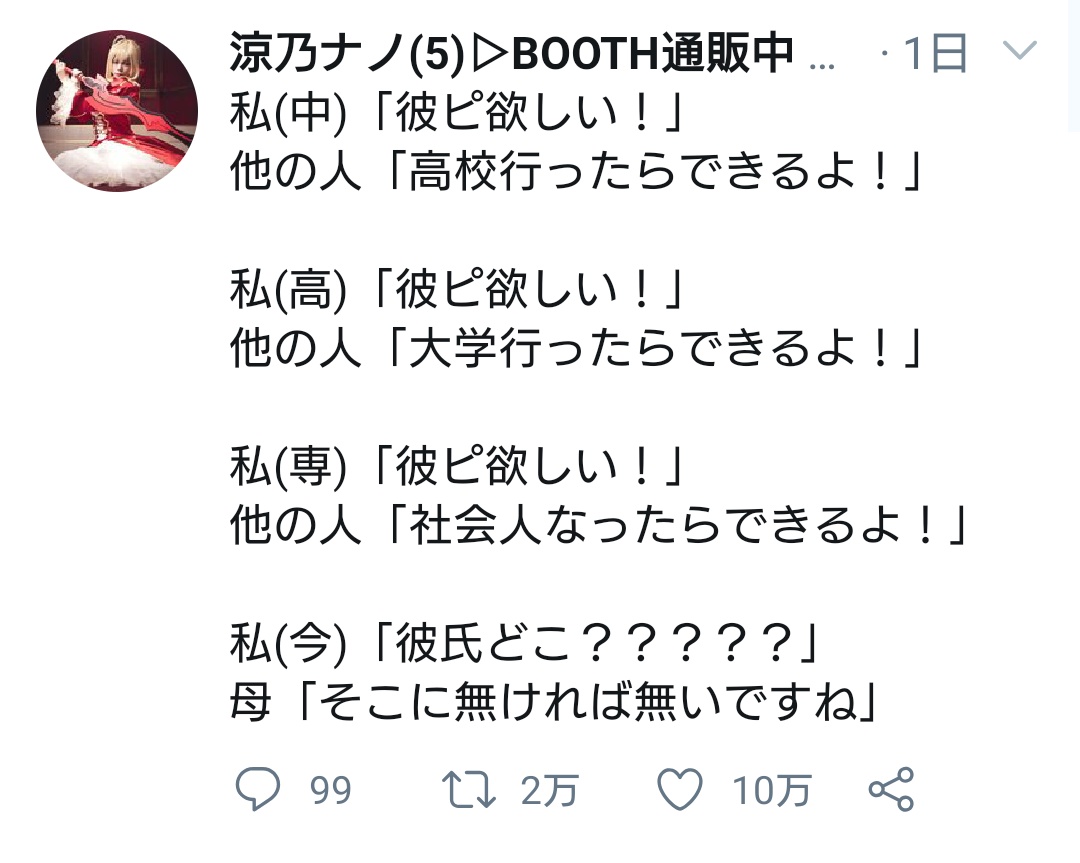
Task: Retweet this post using the arrows icon
Action: point(468,789)
